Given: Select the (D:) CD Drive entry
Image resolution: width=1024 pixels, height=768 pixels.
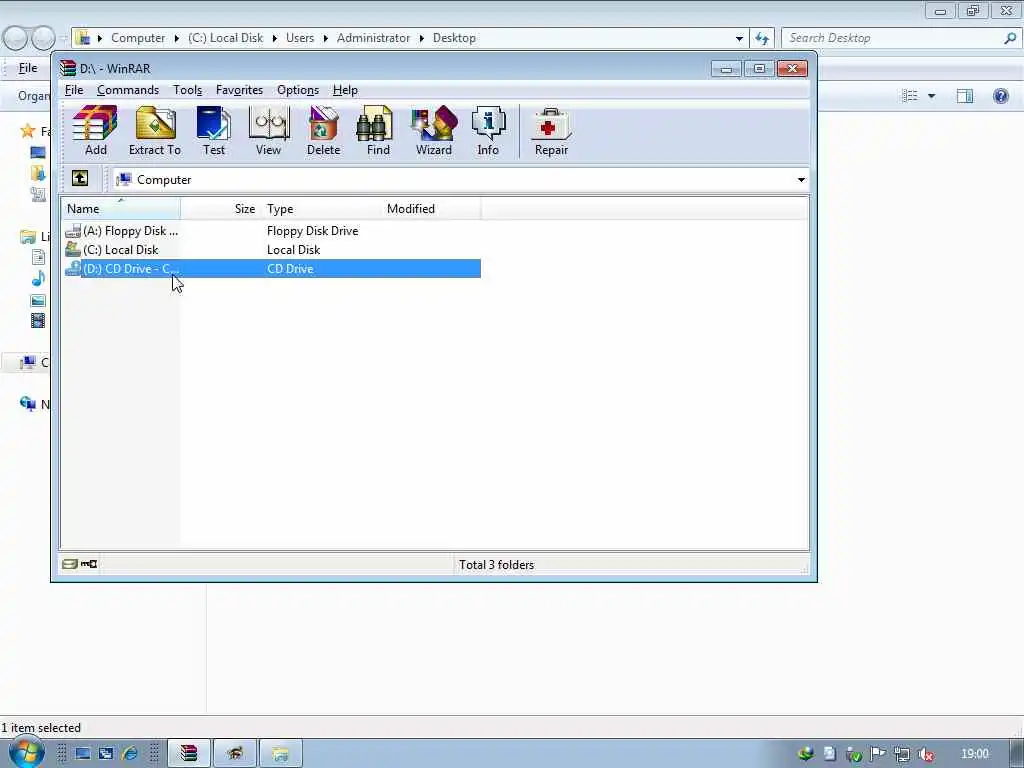Looking at the screenshot, I should pos(272,268).
